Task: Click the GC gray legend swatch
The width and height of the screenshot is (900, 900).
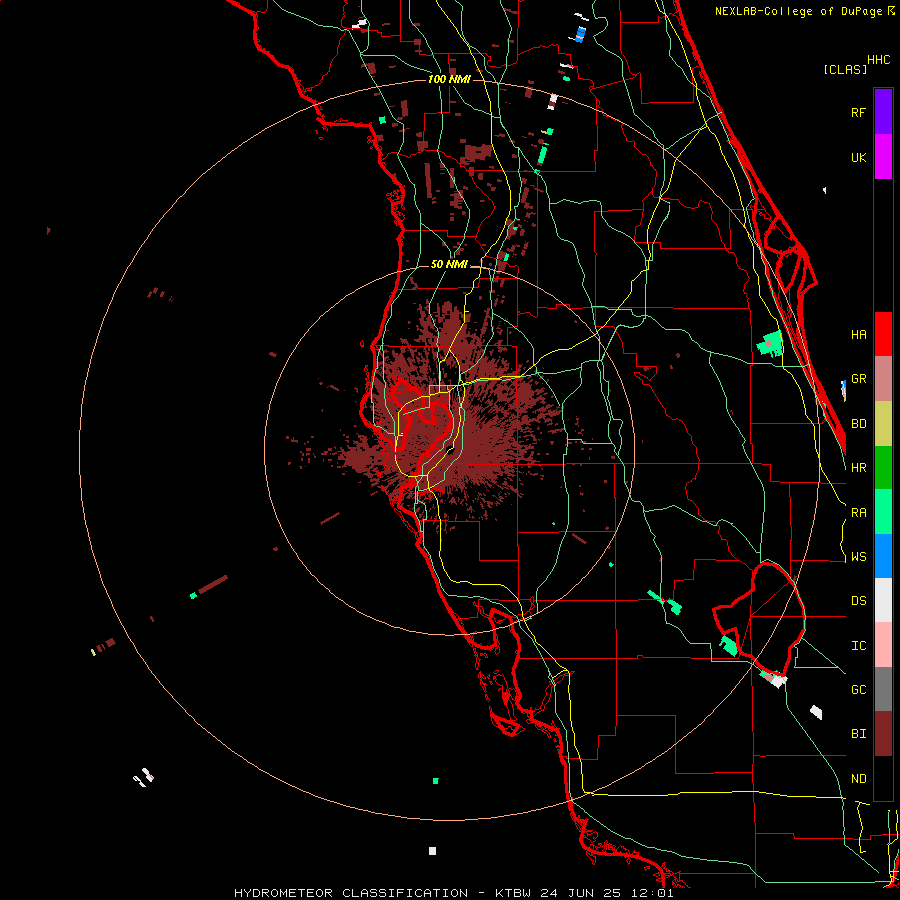Action: coord(883,689)
